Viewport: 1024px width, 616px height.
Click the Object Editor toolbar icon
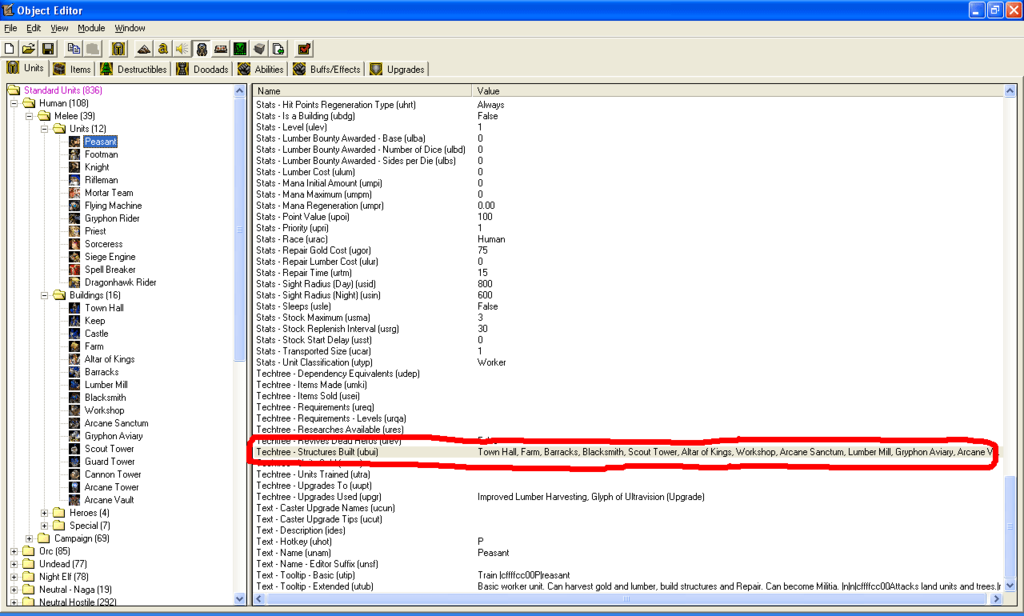pos(201,49)
